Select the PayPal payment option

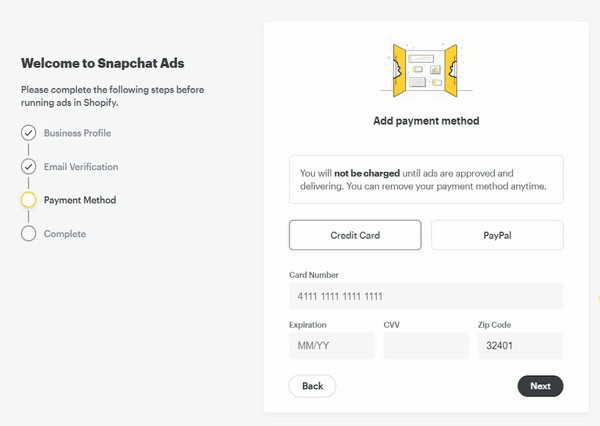click(497, 235)
